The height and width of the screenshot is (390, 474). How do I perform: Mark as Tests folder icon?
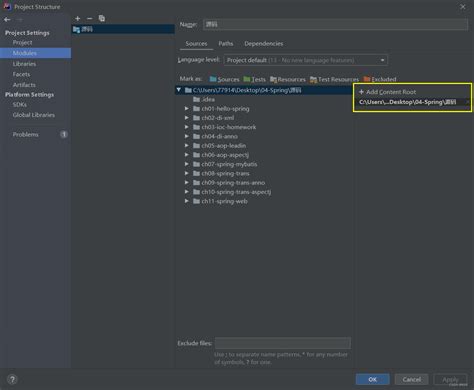[247, 79]
